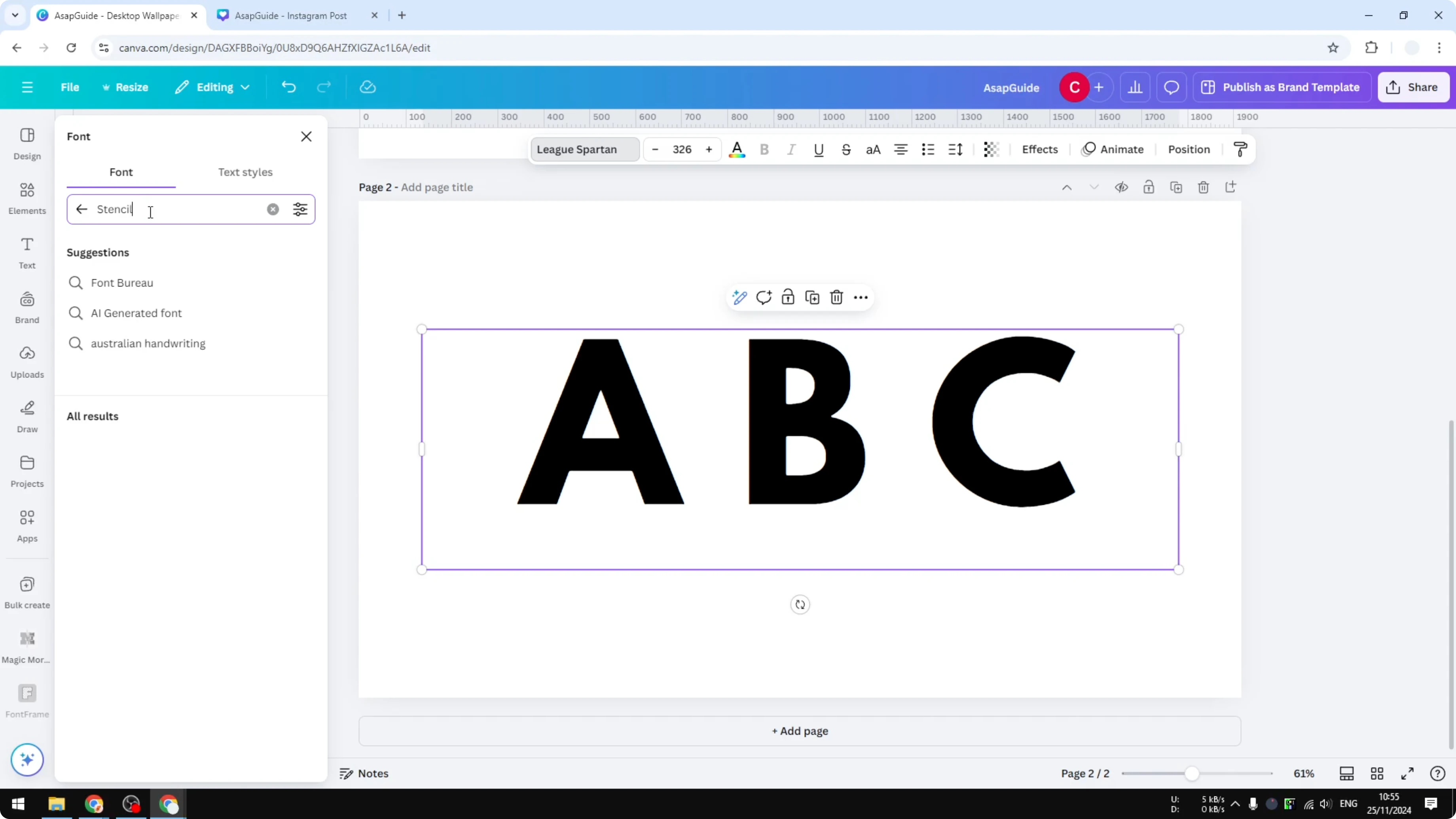
Task: Select the Elements panel in the sidebar
Action: click(27, 198)
